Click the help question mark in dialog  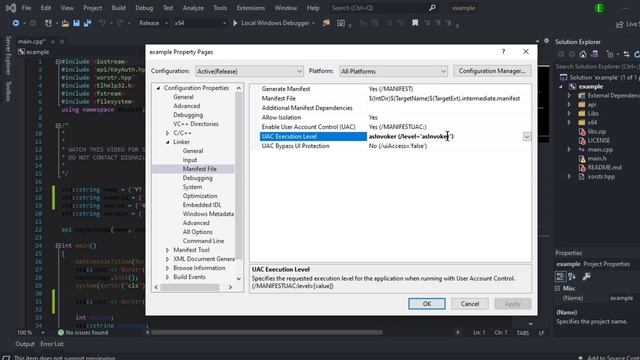tap(503, 52)
